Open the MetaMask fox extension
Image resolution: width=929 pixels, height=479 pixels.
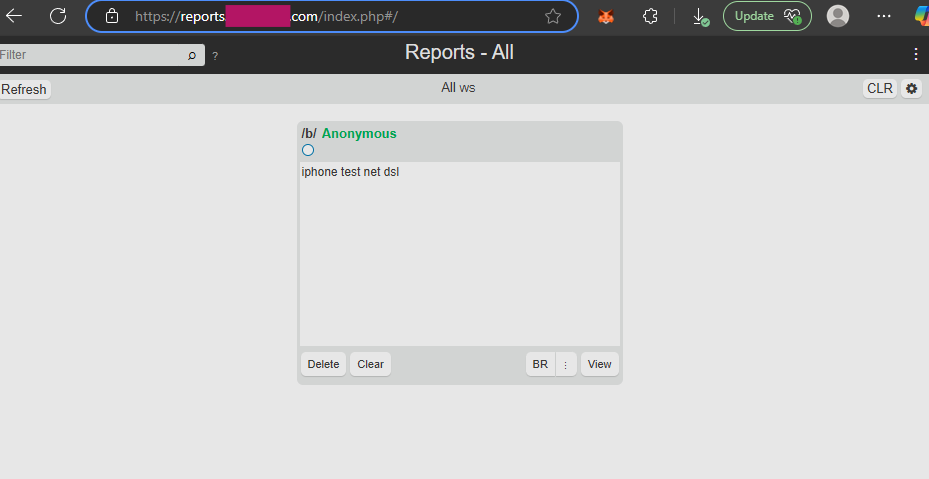(x=606, y=16)
